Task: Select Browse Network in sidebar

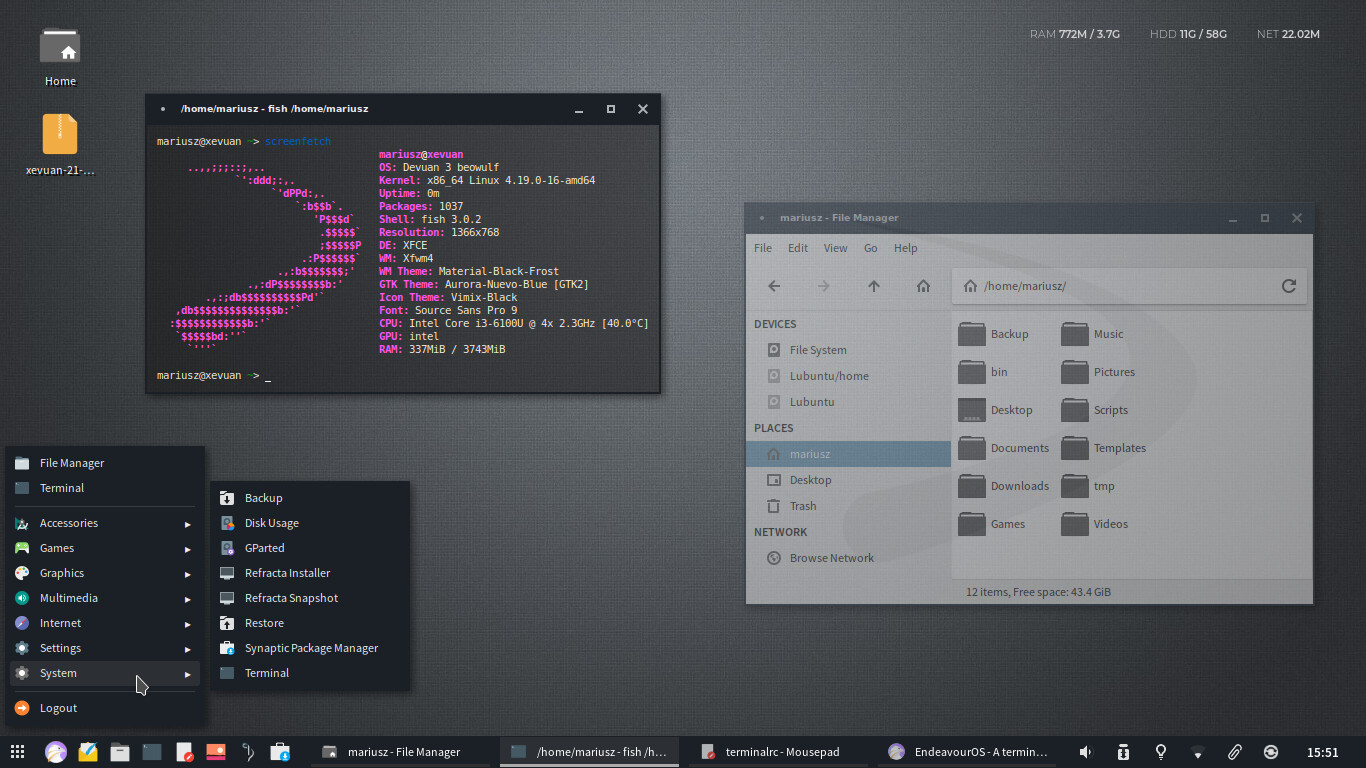Action: click(x=848, y=558)
